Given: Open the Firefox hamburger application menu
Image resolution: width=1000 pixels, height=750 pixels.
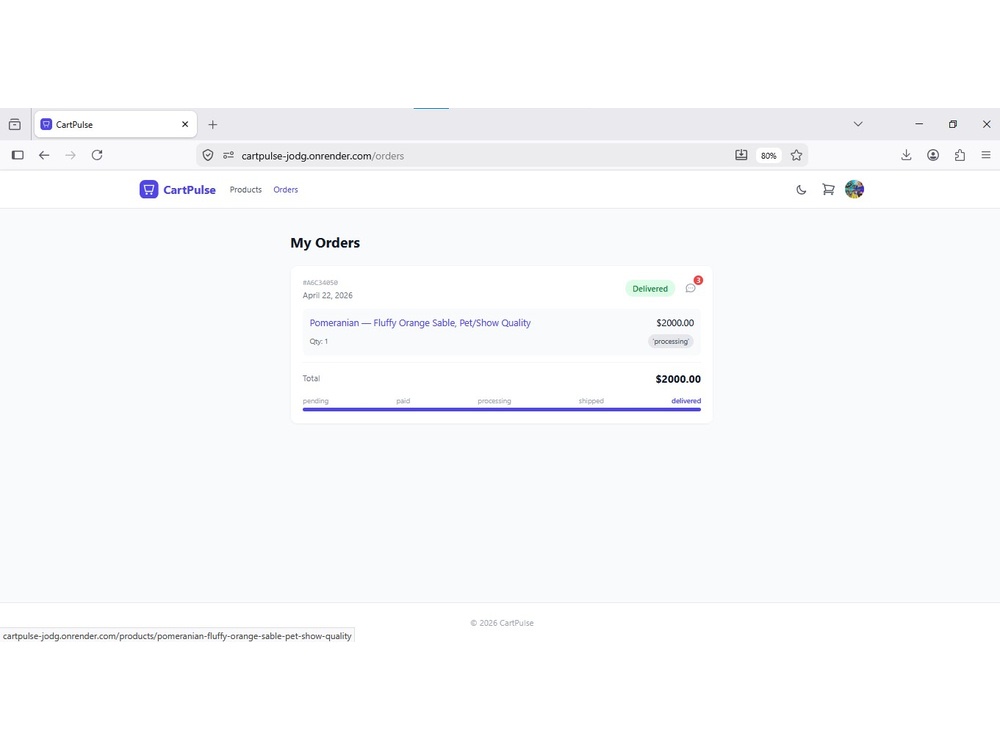Looking at the screenshot, I should point(986,155).
